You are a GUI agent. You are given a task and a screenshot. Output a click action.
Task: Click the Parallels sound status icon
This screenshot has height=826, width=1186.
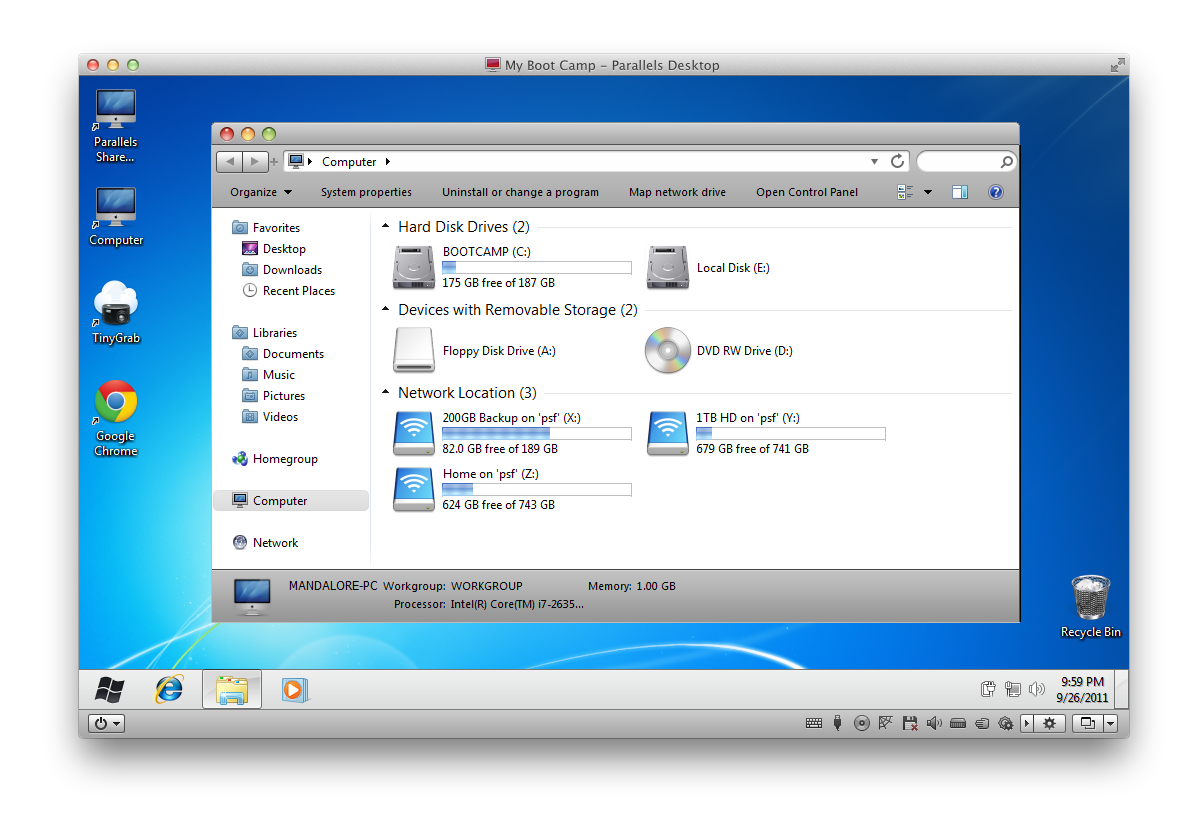click(934, 723)
